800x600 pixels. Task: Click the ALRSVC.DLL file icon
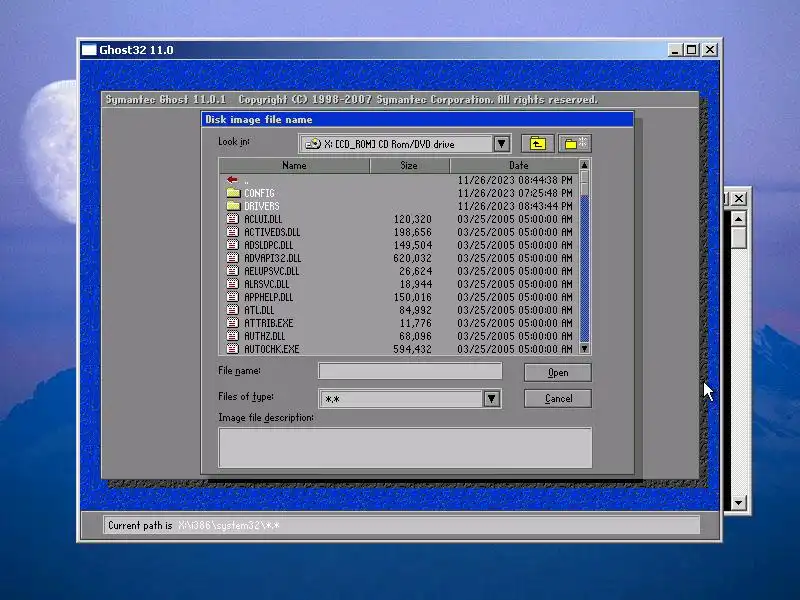pos(233,284)
